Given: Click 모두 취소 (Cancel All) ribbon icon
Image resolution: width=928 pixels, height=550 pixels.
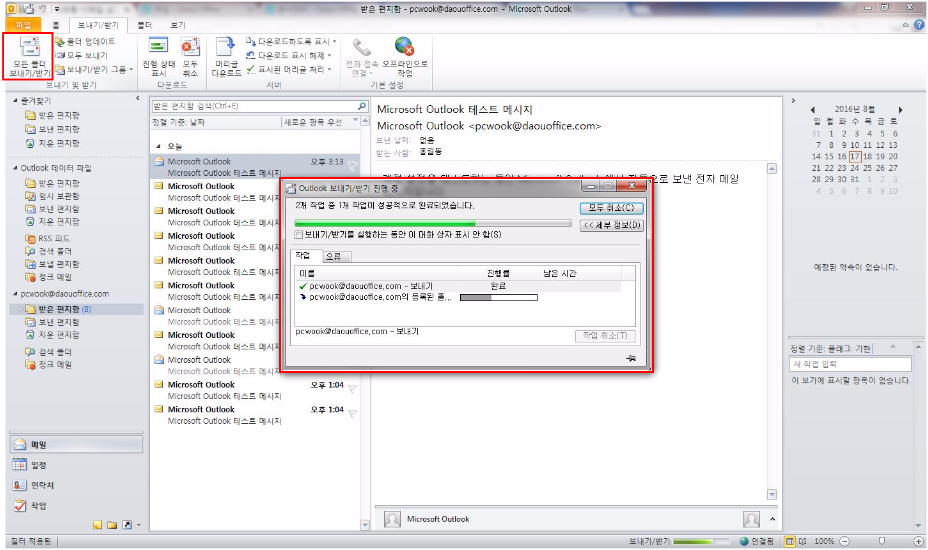Looking at the screenshot, I should tap(190, 57).
